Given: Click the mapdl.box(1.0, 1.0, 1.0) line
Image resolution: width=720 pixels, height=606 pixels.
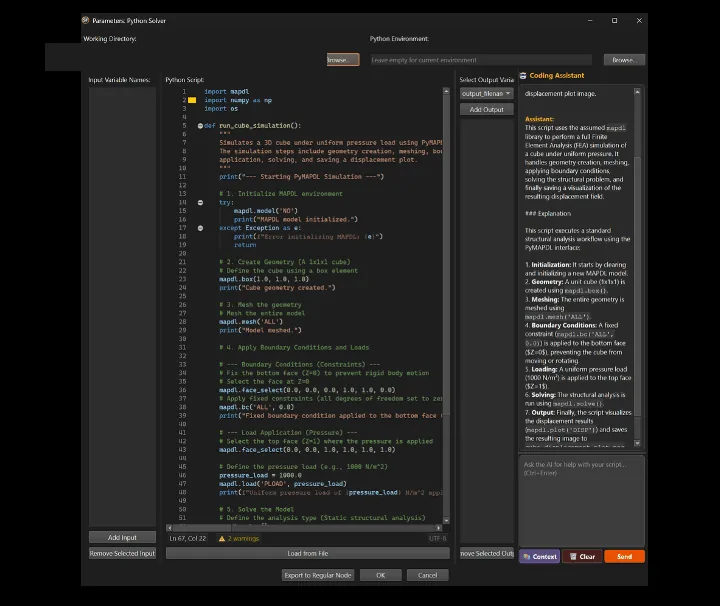Looking at the screenshot, I should 264,279.
